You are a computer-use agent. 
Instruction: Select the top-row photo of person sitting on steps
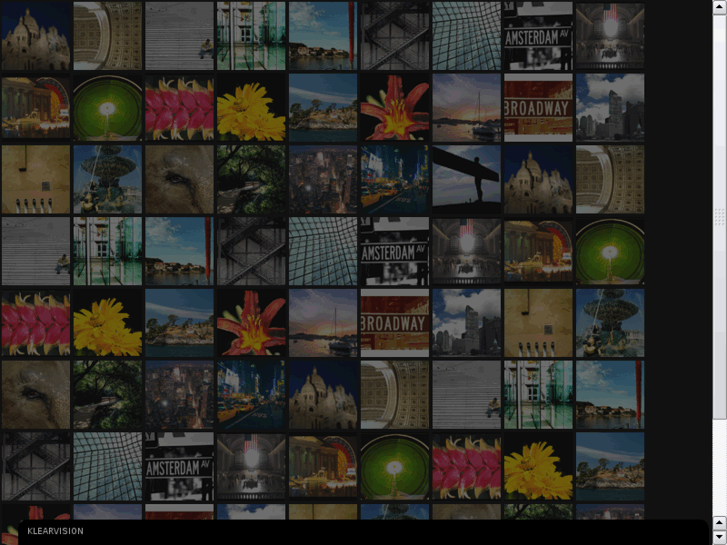[x=179, y=36]
